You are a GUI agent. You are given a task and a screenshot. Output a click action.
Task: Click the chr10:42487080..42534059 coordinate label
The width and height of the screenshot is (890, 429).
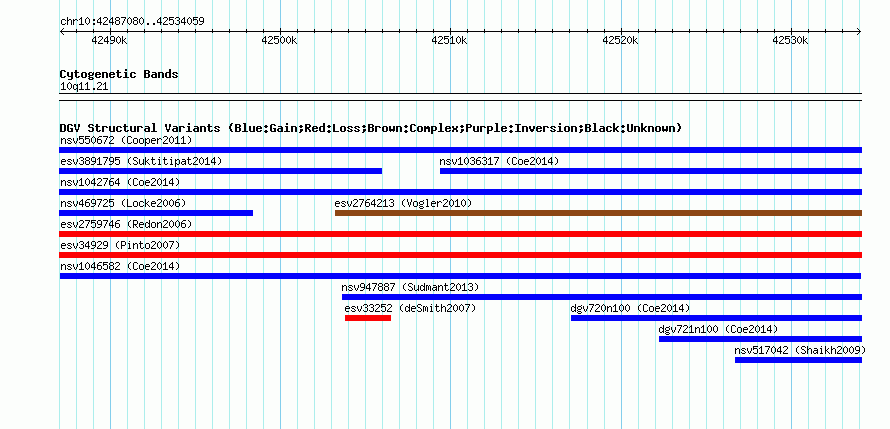pos(132,22)
